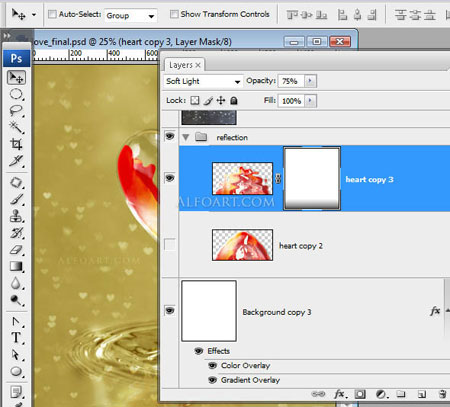Hide the reflection group
This screenshot has height=407, width=450.
(x=170, y=136)
